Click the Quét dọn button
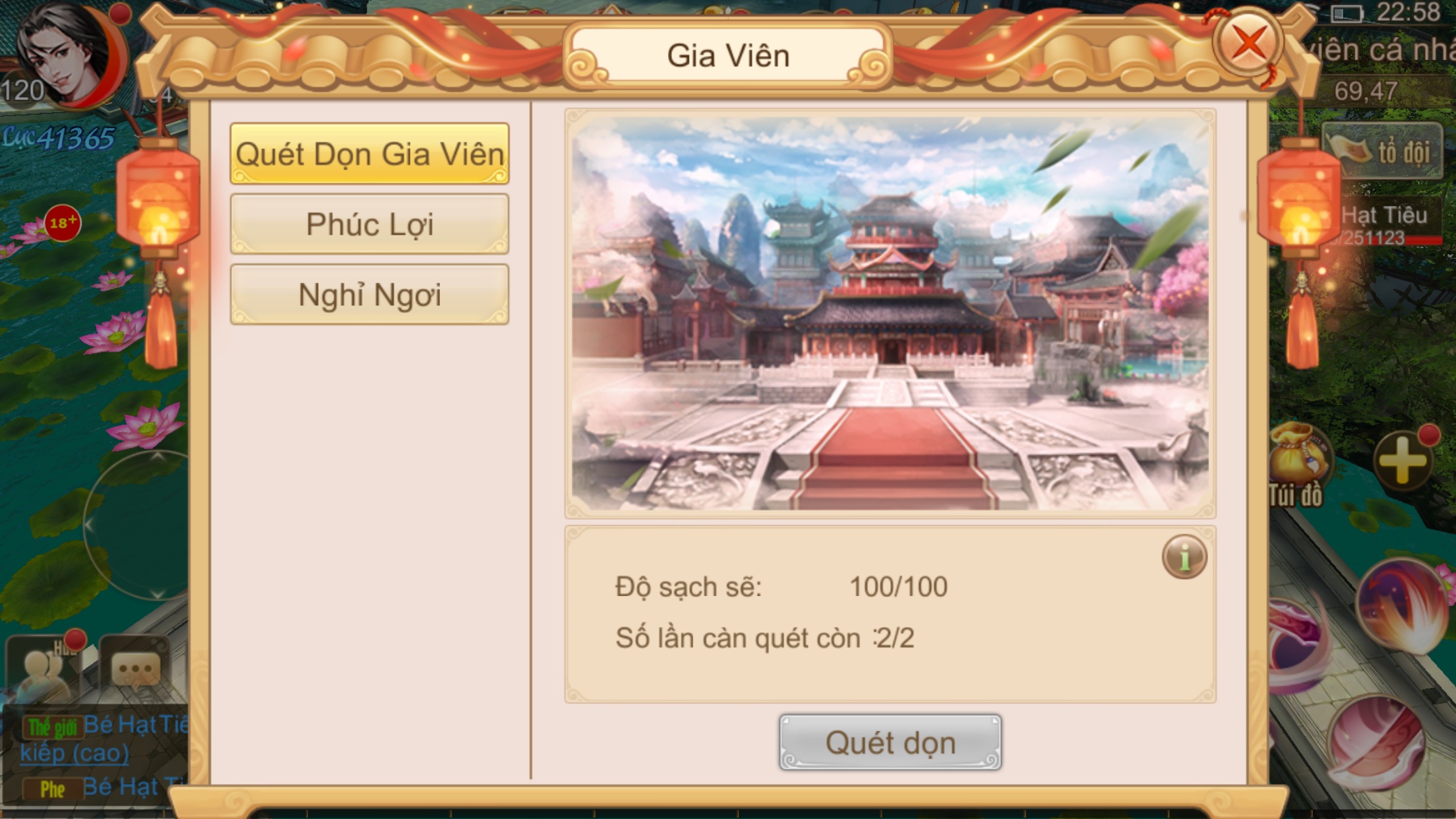 (890, 743)
